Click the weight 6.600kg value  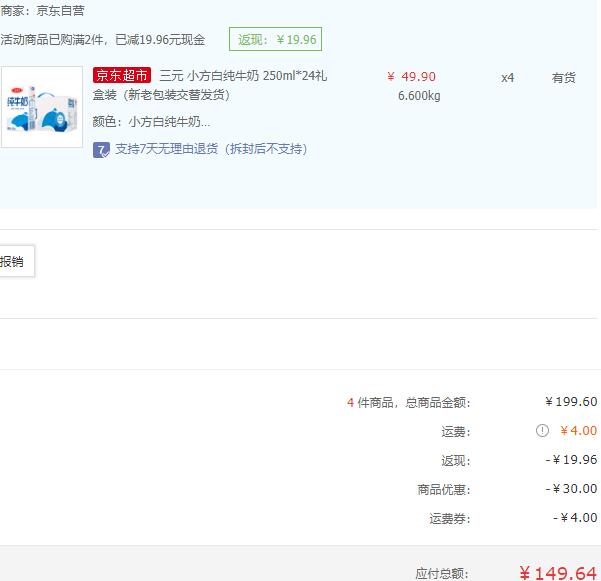click(419, 96)
